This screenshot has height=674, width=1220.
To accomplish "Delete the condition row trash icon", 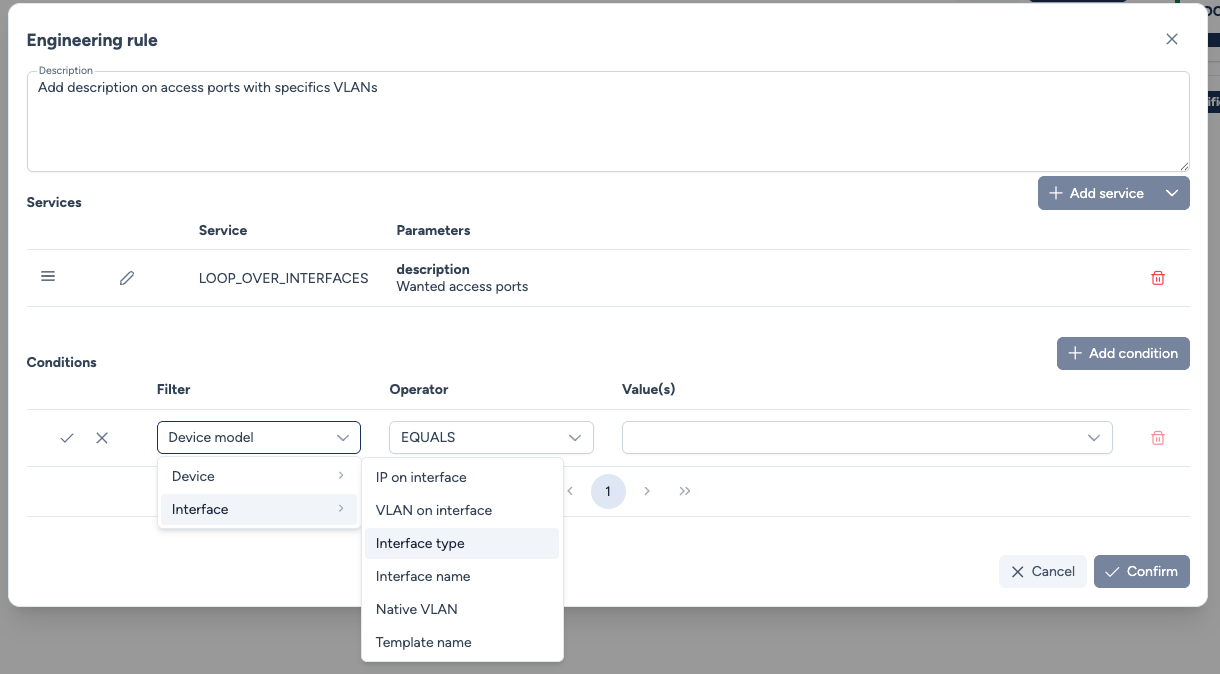I will pyautogui.click(x=1157, y=438).
